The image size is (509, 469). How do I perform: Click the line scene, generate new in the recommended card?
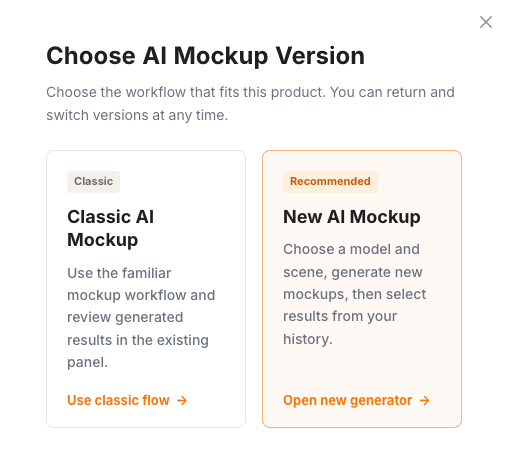353,272
